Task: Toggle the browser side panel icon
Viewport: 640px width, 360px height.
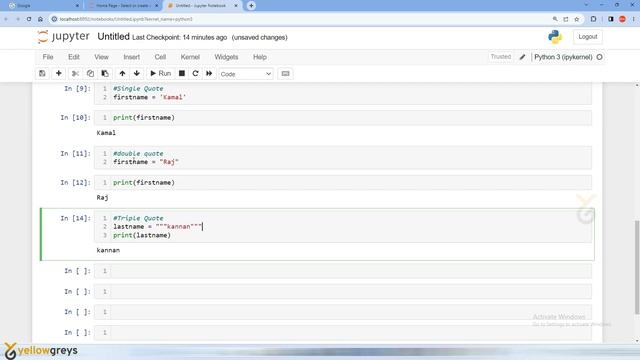Action: tap(611, 19)
